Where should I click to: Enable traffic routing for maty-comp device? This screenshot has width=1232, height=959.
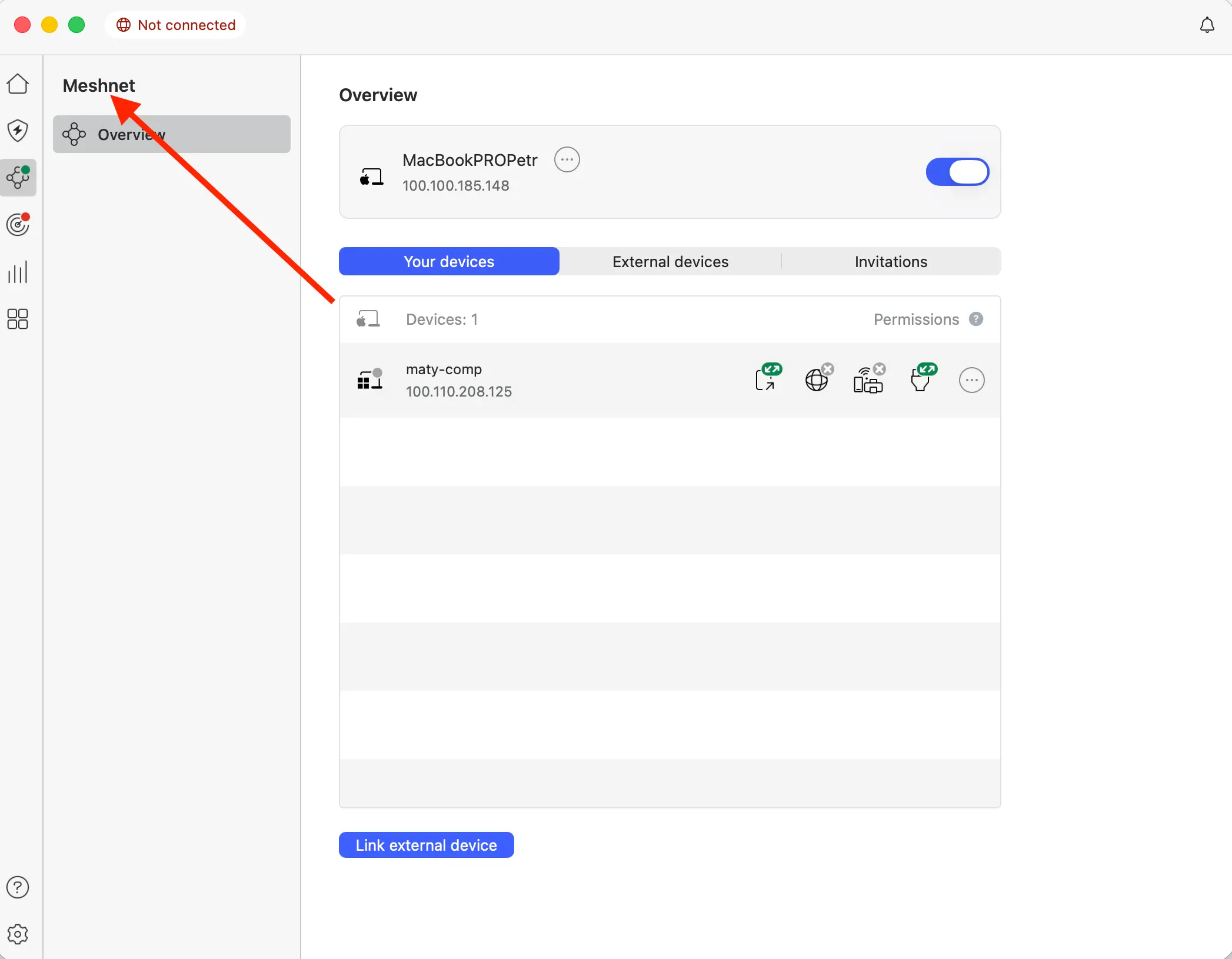point(818,379)
